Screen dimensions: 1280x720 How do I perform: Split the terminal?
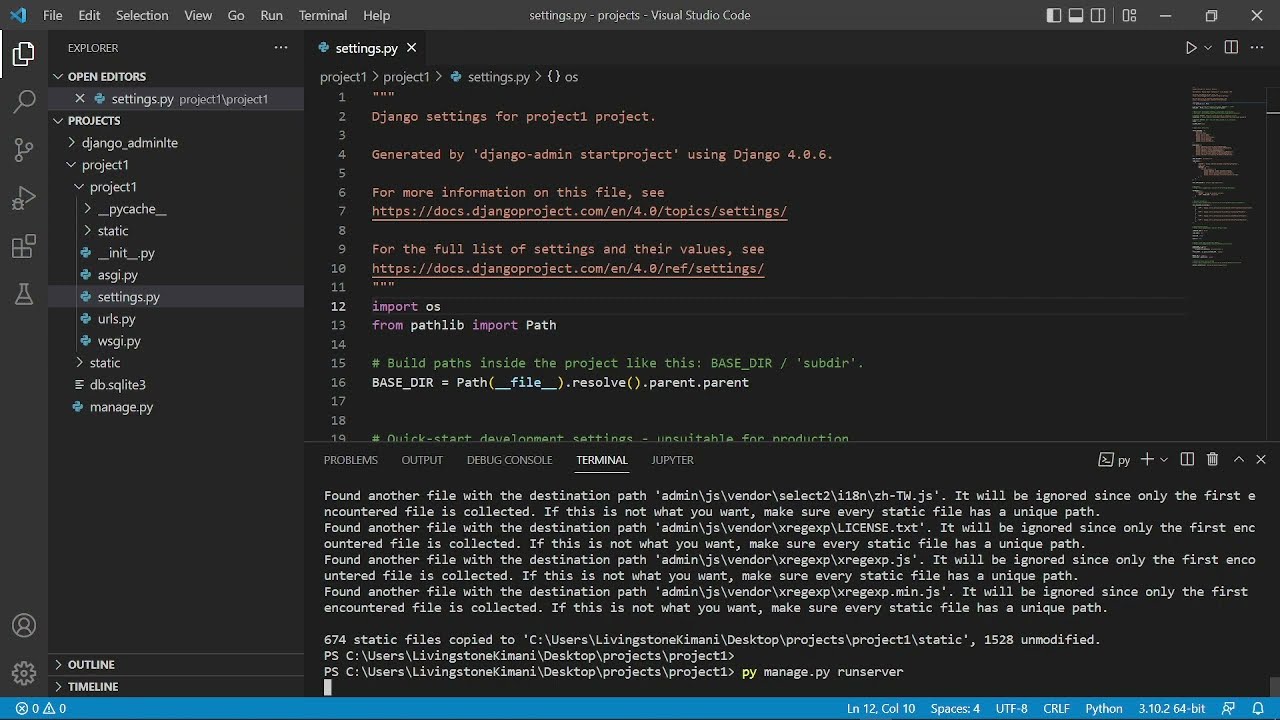click(x=1187, y=460)
